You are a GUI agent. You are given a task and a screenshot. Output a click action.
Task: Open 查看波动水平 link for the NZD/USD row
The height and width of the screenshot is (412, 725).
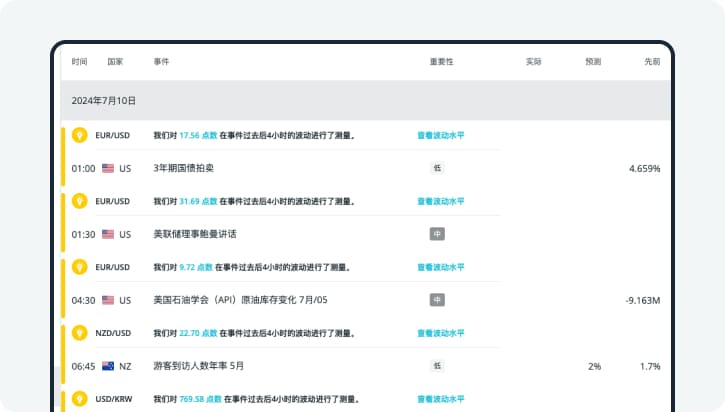(440, 333)
